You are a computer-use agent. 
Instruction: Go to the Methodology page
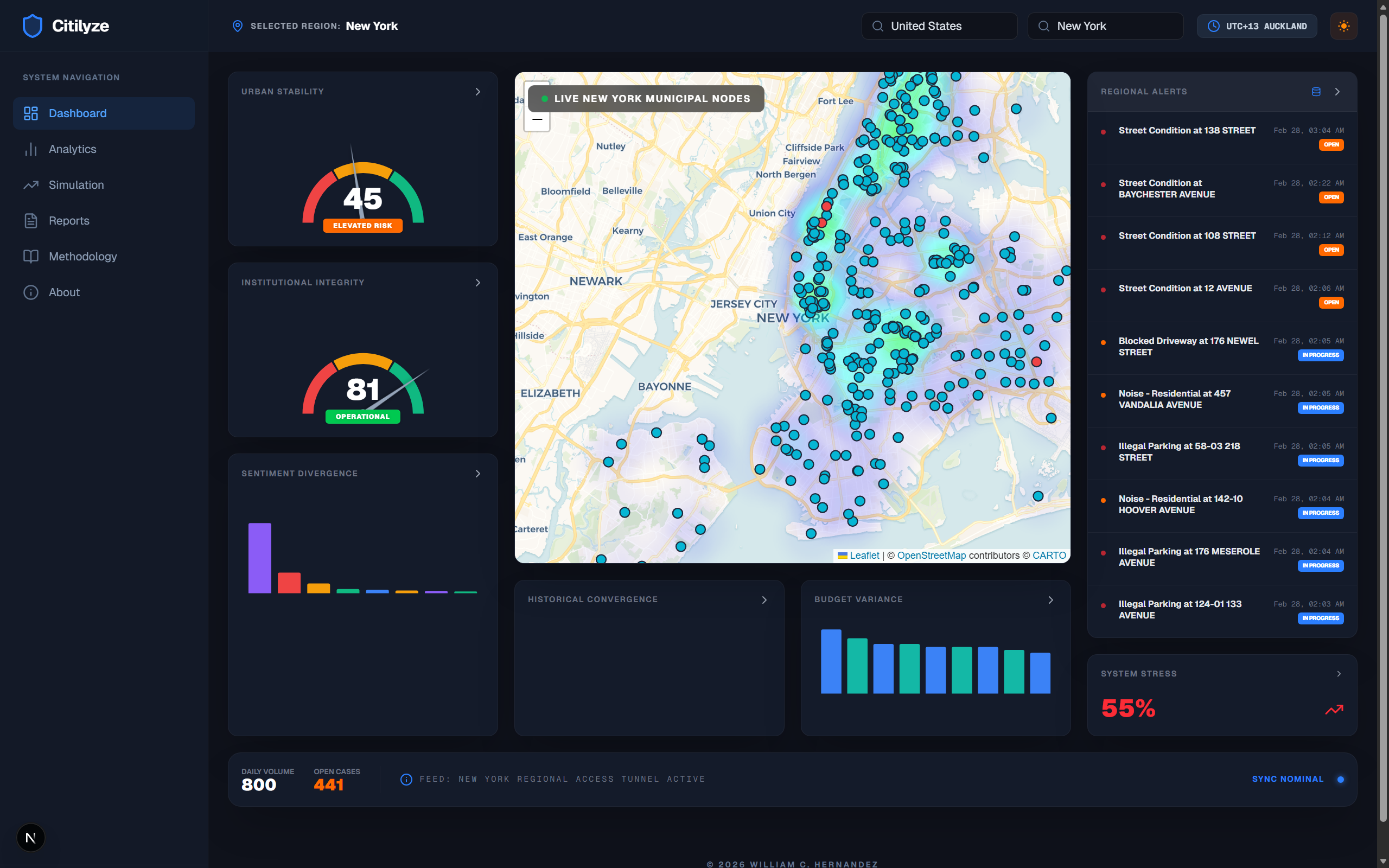(x=82, y=257)
